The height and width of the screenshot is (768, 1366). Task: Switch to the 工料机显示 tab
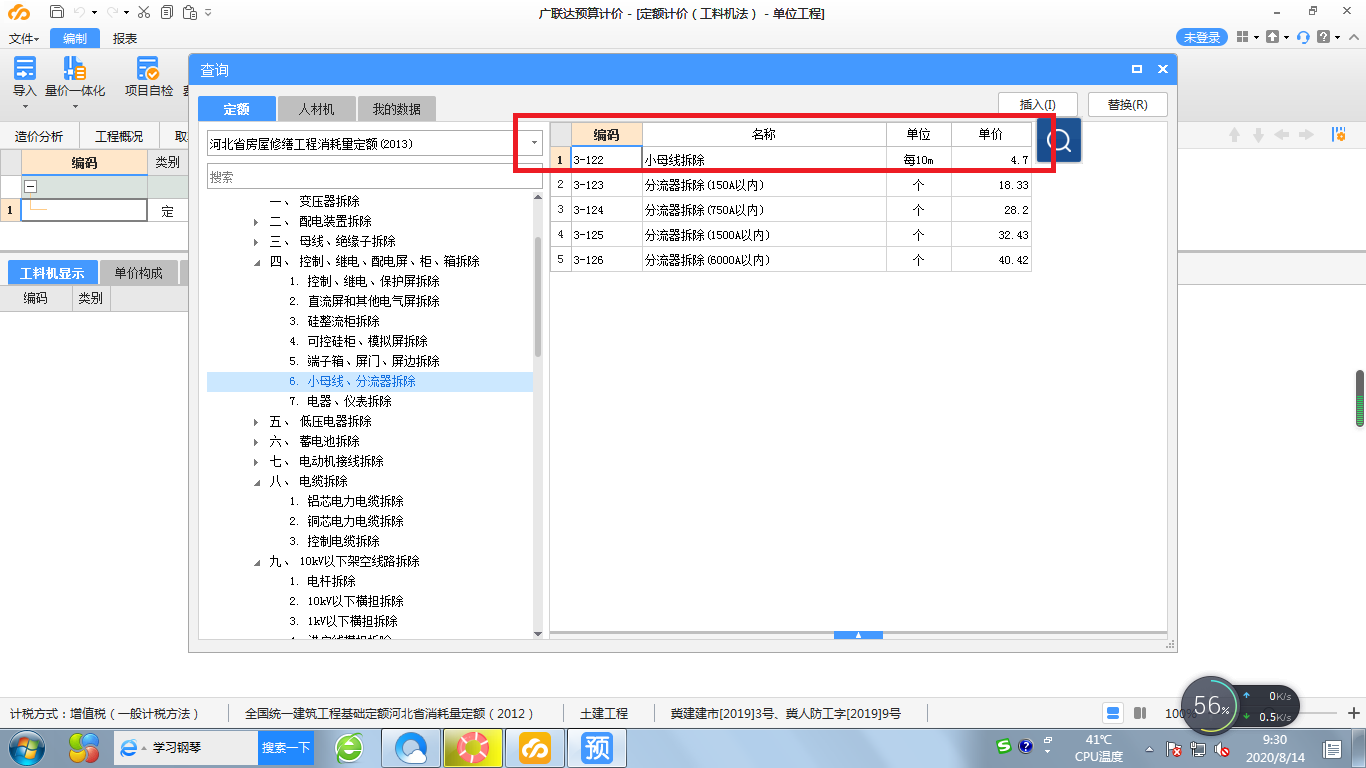pos(52,273)
